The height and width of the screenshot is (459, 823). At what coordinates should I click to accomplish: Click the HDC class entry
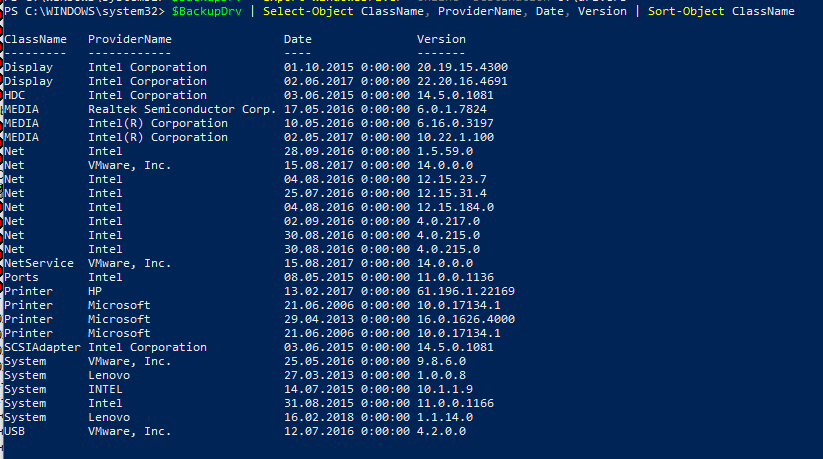tap(14, 95)
